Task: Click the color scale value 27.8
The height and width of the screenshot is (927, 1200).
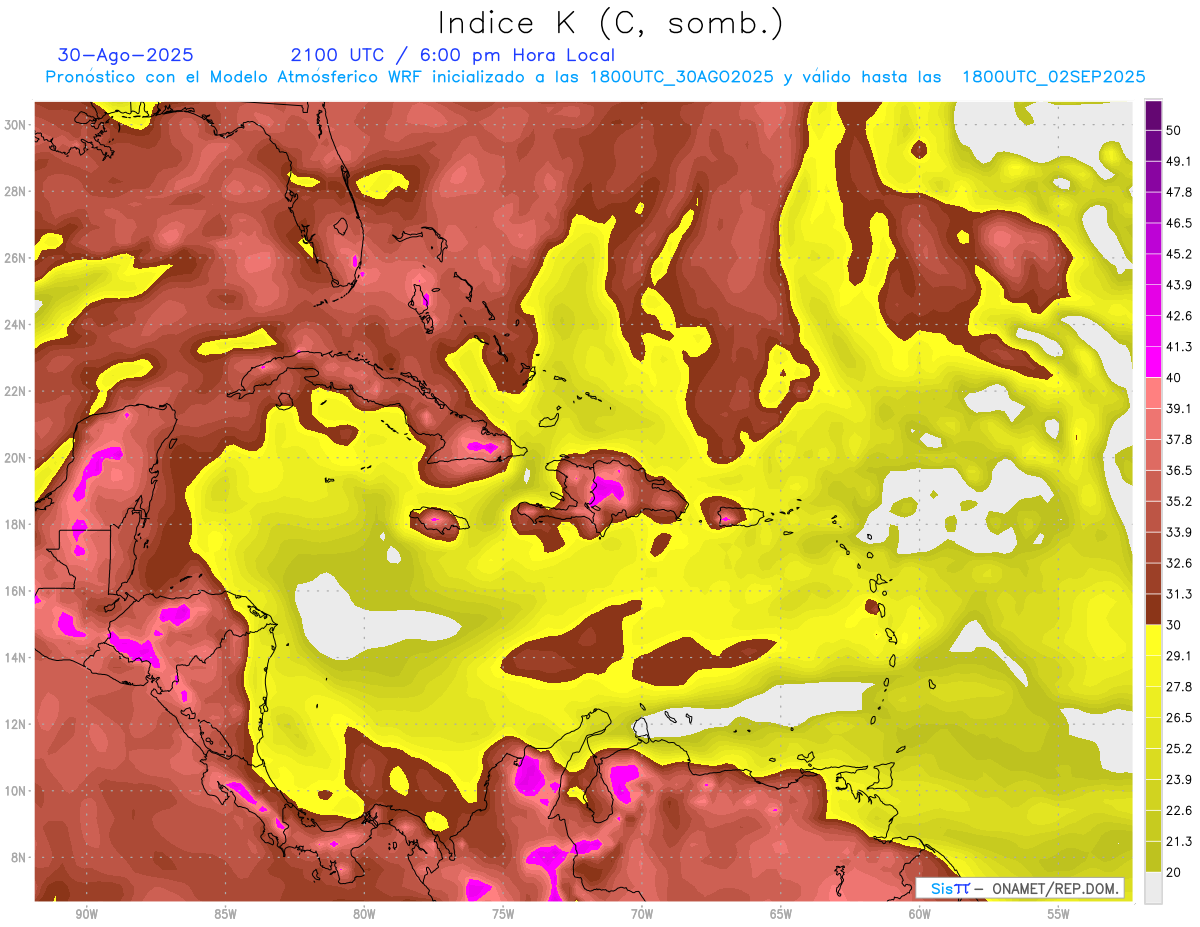Action: (1179, 686)
